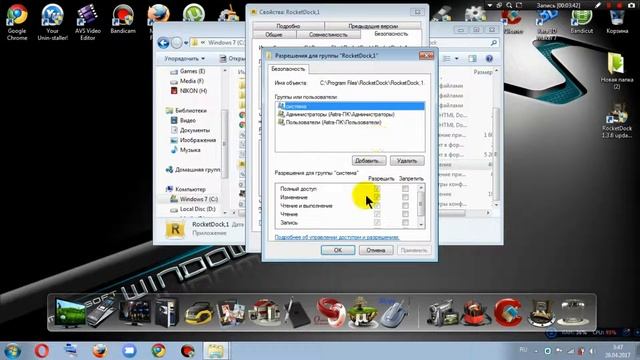Image resolution: width=640 pixels, height=360 pixels.
Task: Click the Explorer back arrow button
Action: [163, 42]
